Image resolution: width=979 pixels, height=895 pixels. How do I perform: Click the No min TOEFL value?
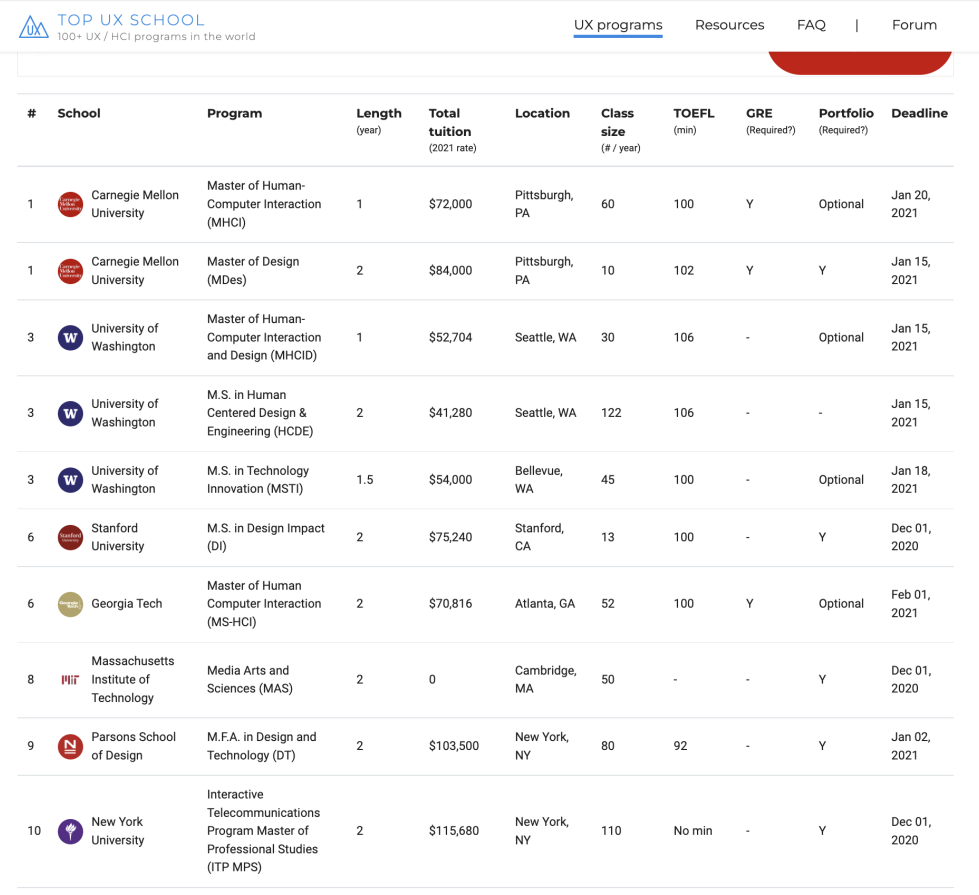pos(693,831)
